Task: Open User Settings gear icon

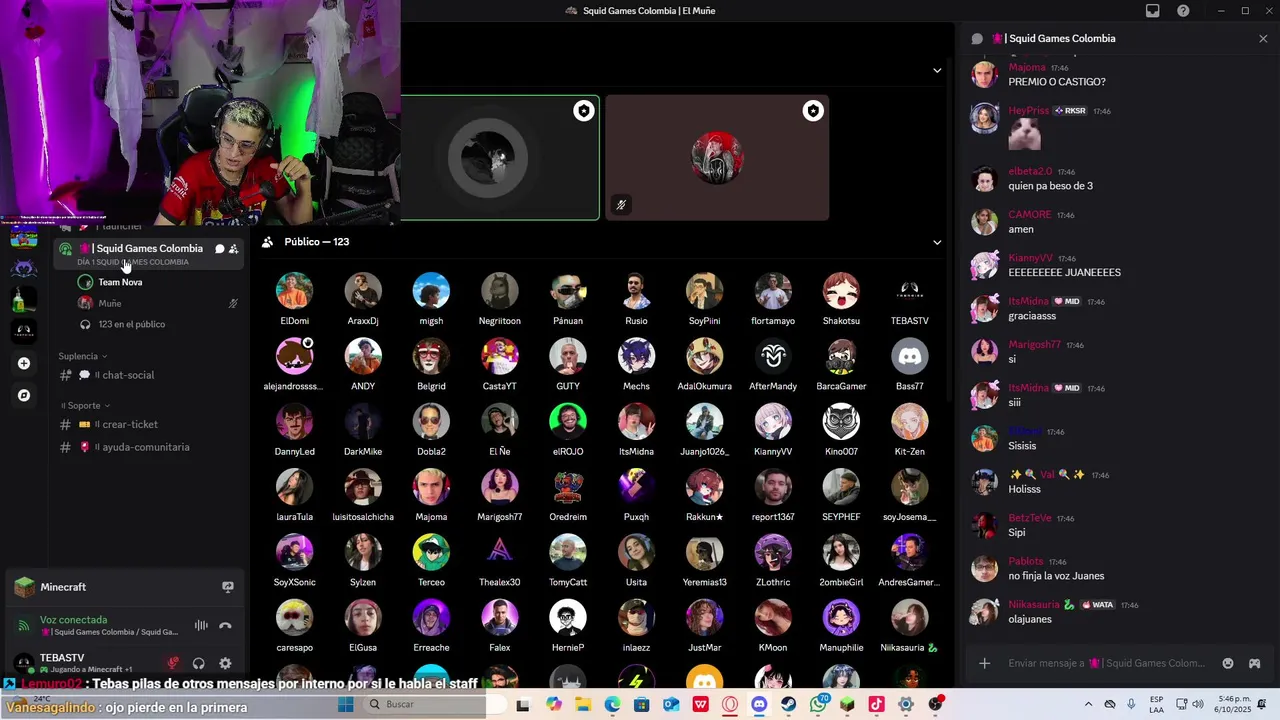Action: point(225,663)
